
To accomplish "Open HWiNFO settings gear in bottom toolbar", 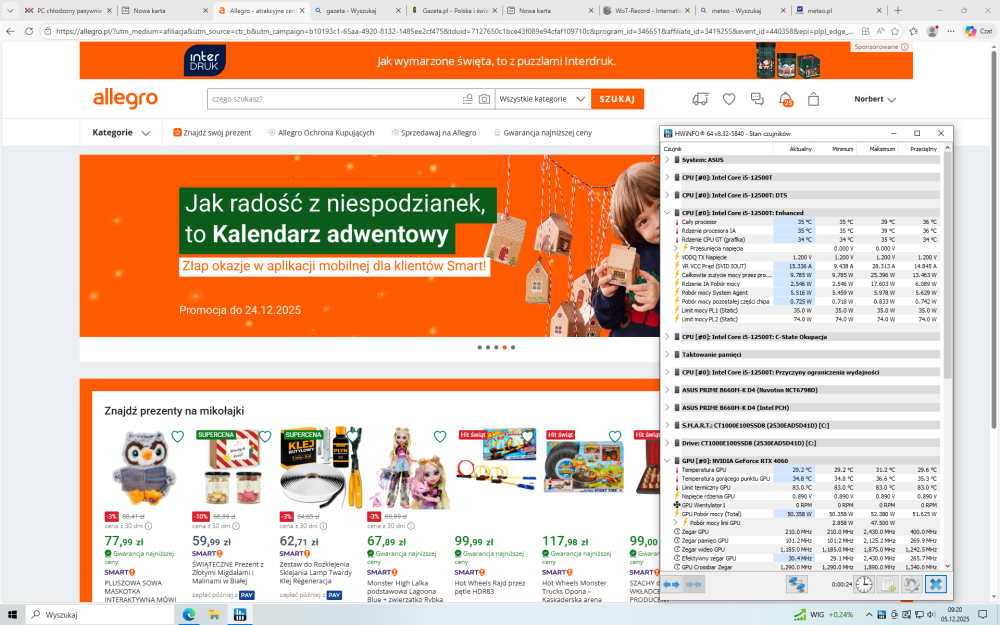I will (x=911, y=584).
